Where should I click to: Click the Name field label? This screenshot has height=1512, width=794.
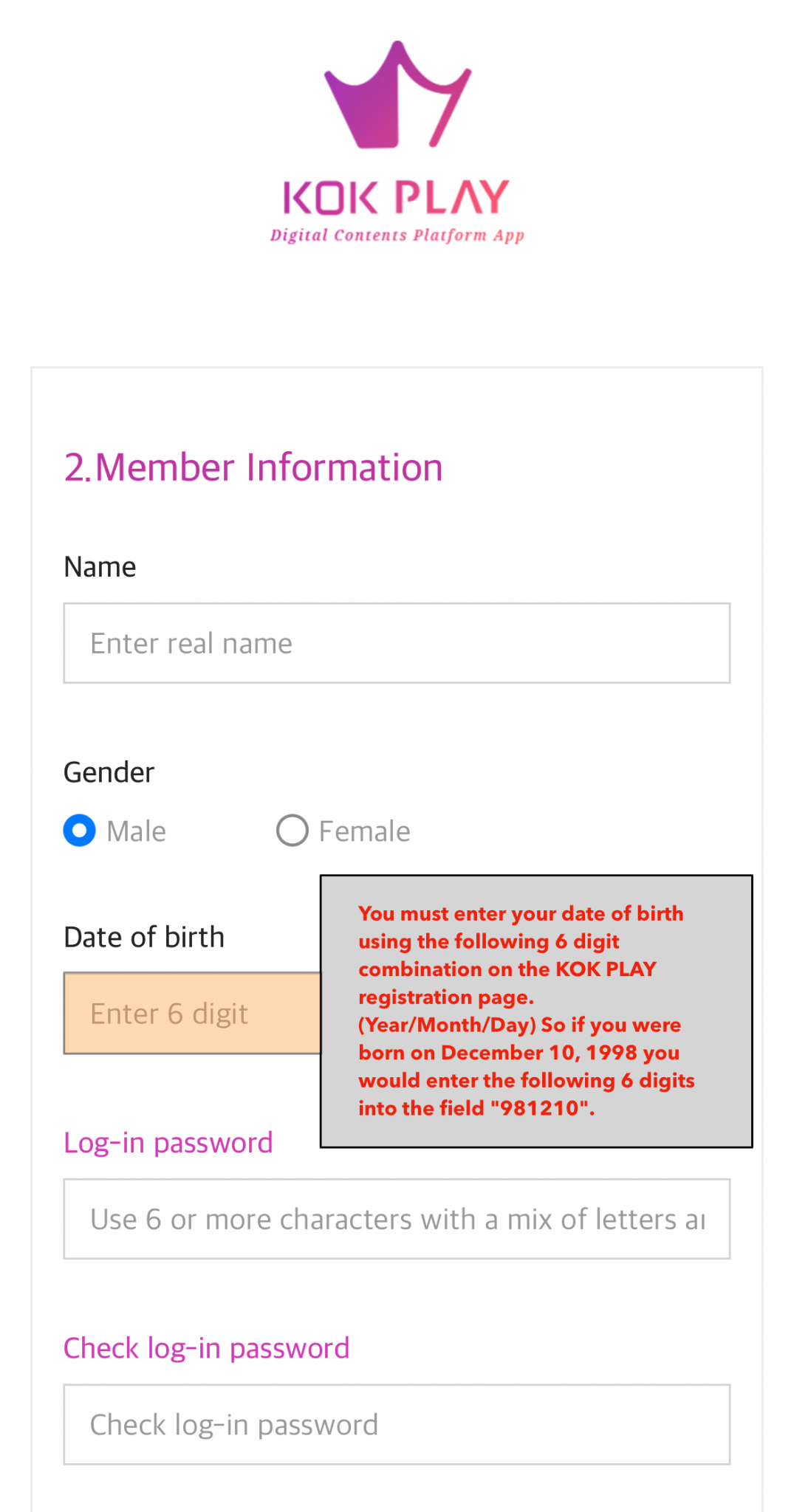(100, 567)
